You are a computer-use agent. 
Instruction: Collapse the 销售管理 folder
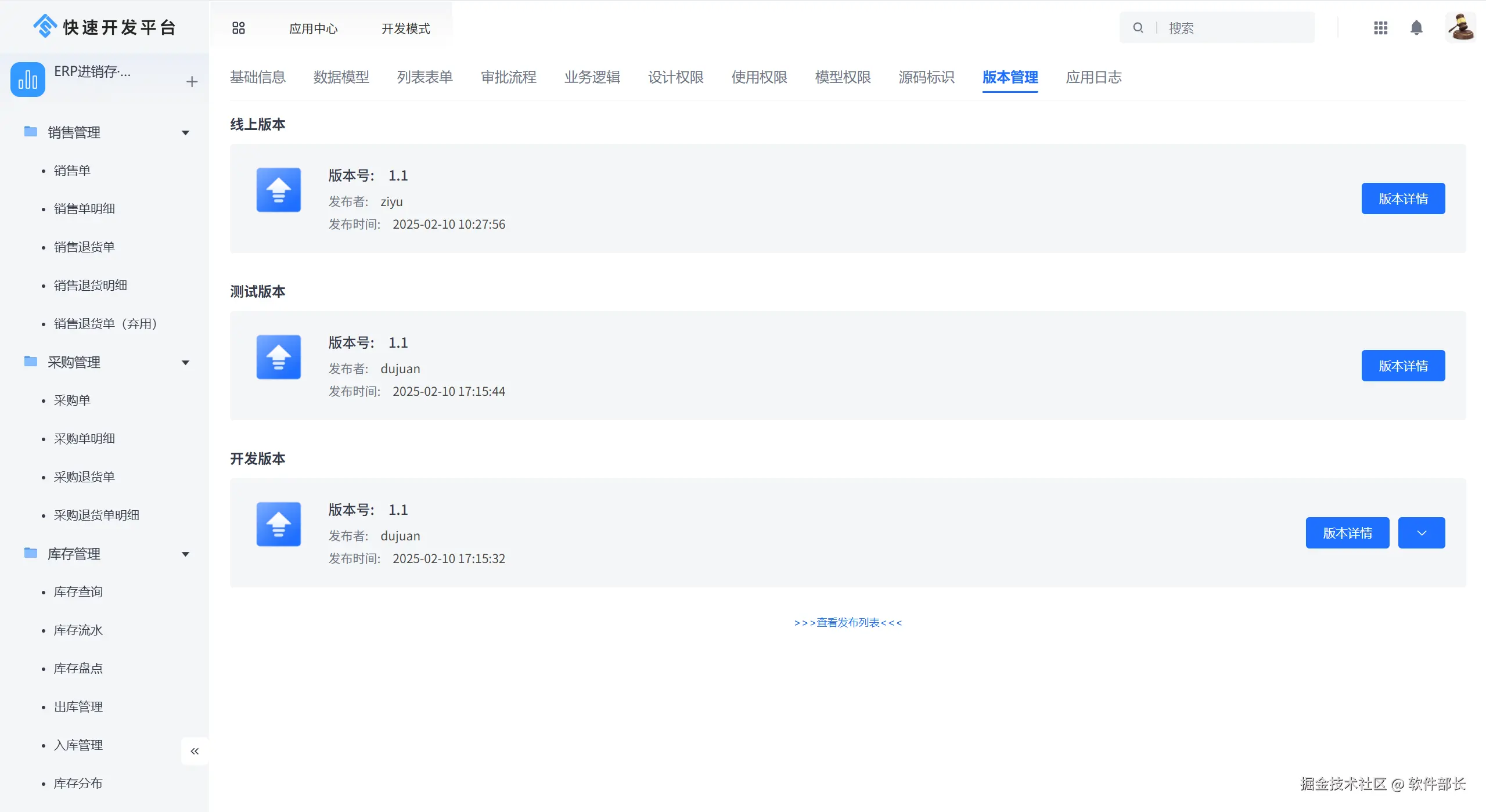[185, 133]
